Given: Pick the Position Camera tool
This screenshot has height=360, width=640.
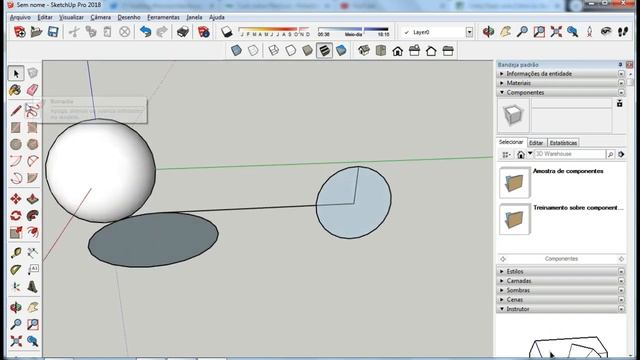Looking at the screenshot, I should 589,32.
